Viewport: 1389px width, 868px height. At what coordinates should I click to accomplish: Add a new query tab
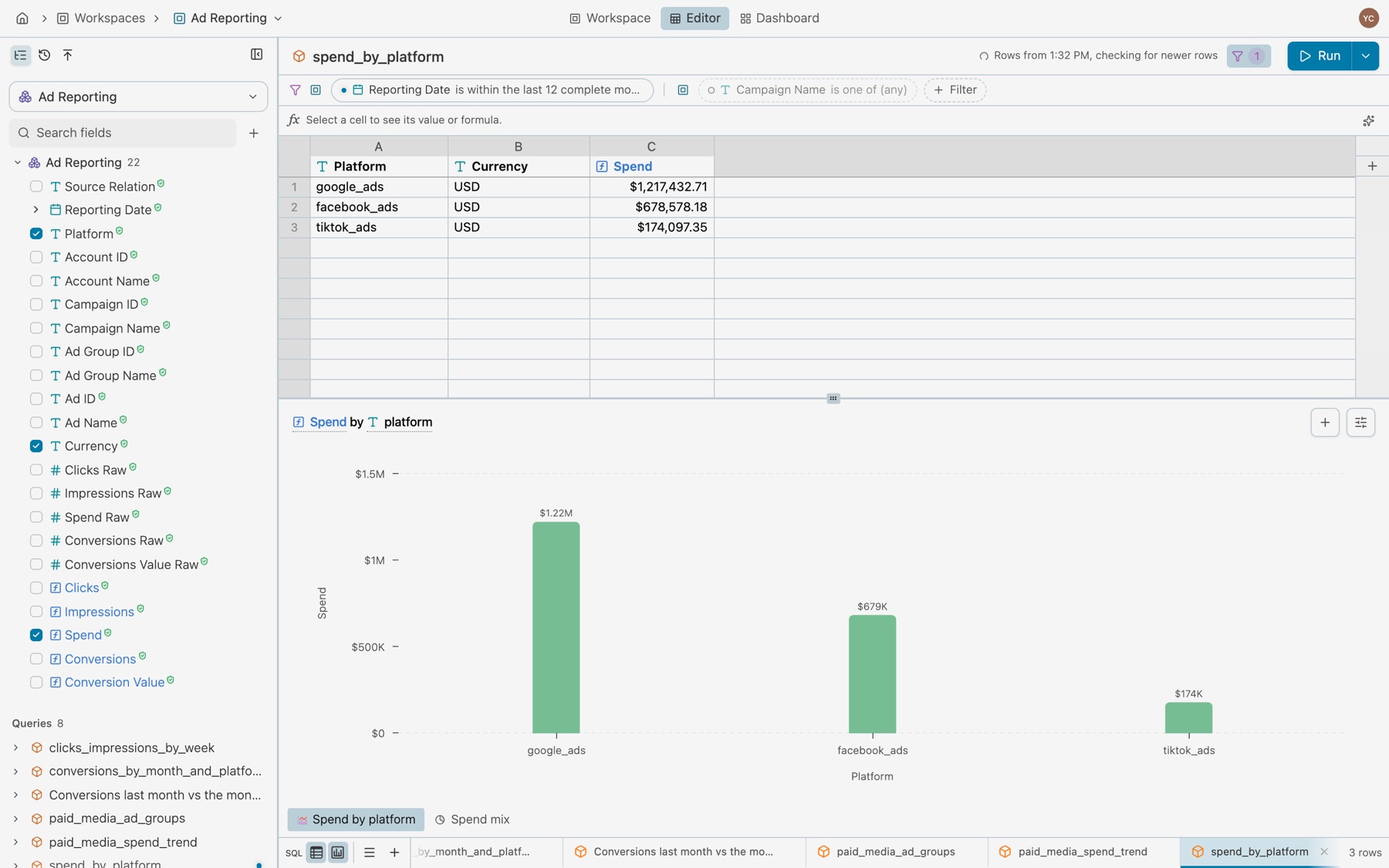pyautogui.click(x=394, y=853)
